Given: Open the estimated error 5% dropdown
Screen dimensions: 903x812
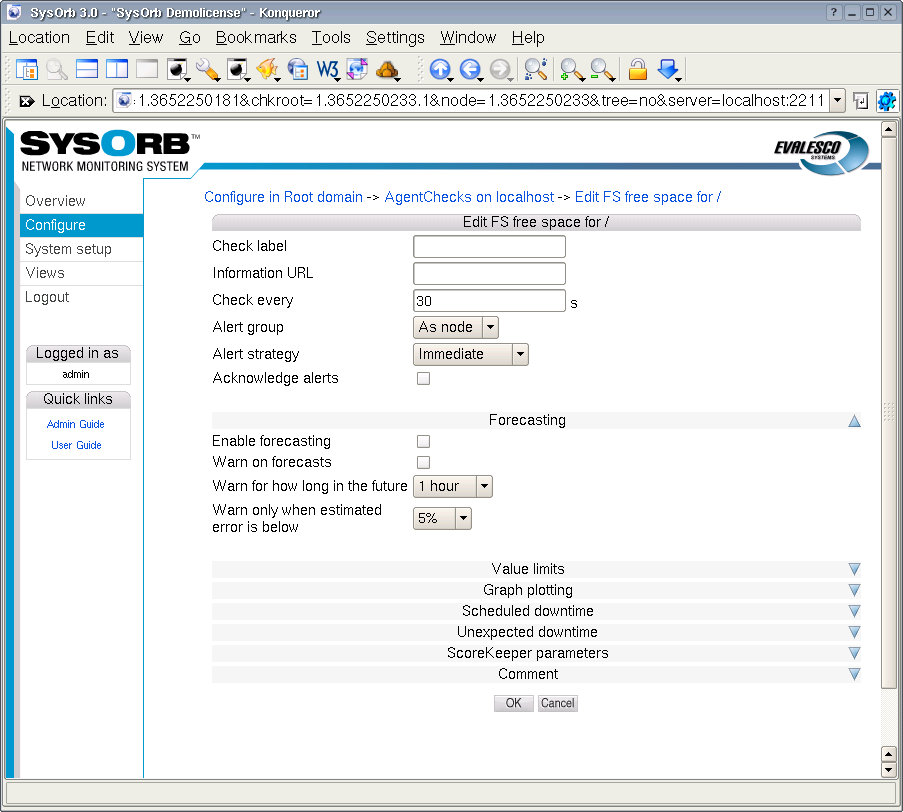Looking at the screenshot, I should coord(442,518).
